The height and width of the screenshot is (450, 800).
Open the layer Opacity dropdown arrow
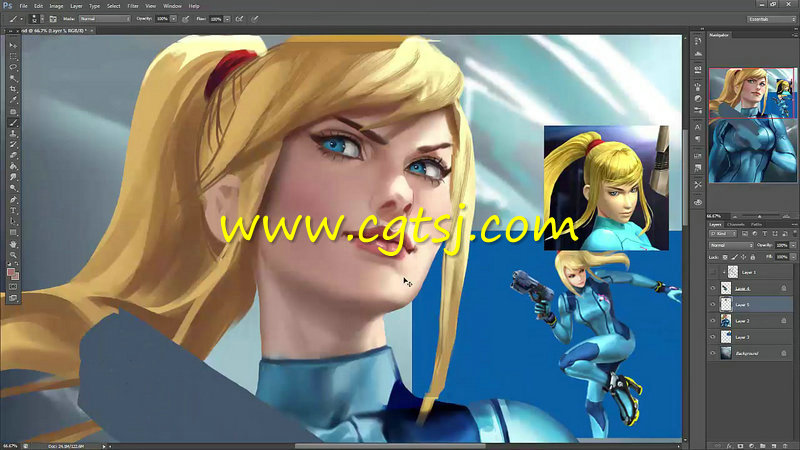(x=793, y=245)
